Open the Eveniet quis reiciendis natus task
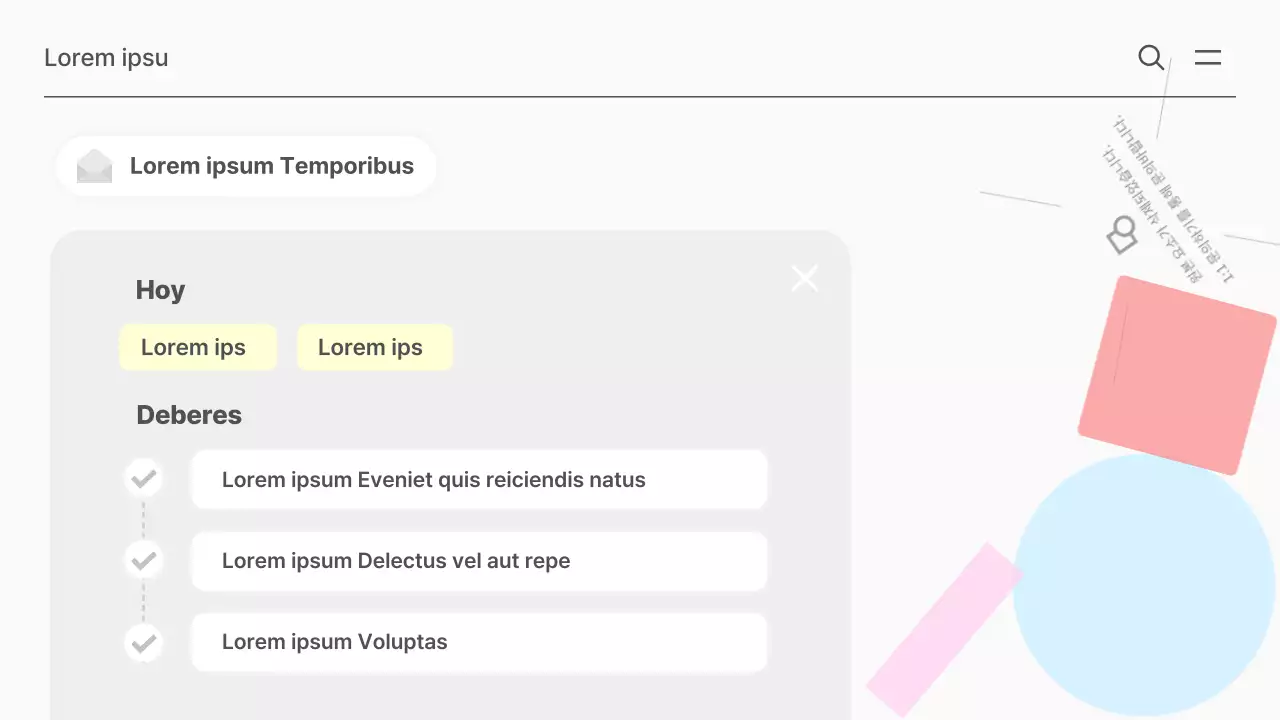Viewport: 1280px width, 720px height. (478, 480)
